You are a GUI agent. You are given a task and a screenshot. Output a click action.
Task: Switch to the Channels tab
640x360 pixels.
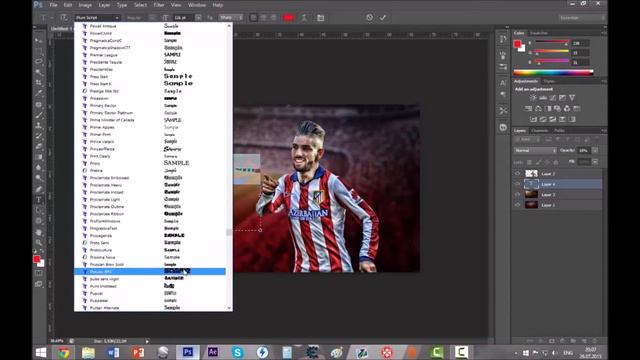pyautogui.click(x=540, y=131)
